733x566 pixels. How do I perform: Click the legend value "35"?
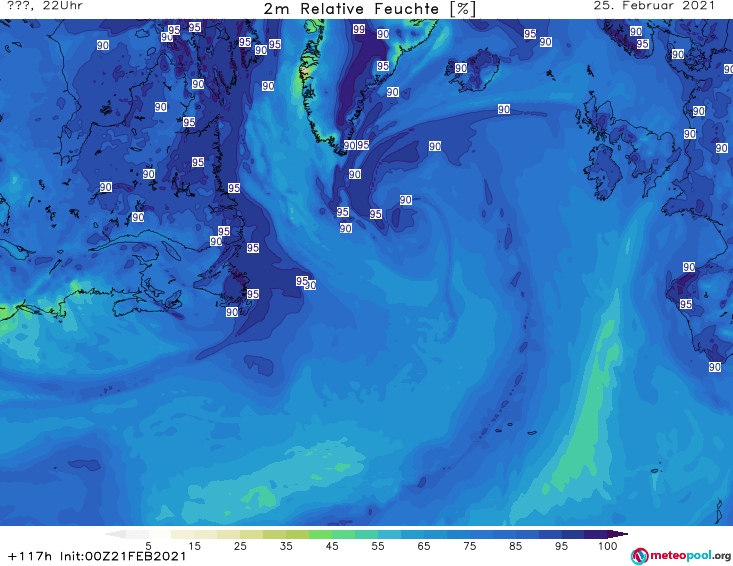point(286,546)
